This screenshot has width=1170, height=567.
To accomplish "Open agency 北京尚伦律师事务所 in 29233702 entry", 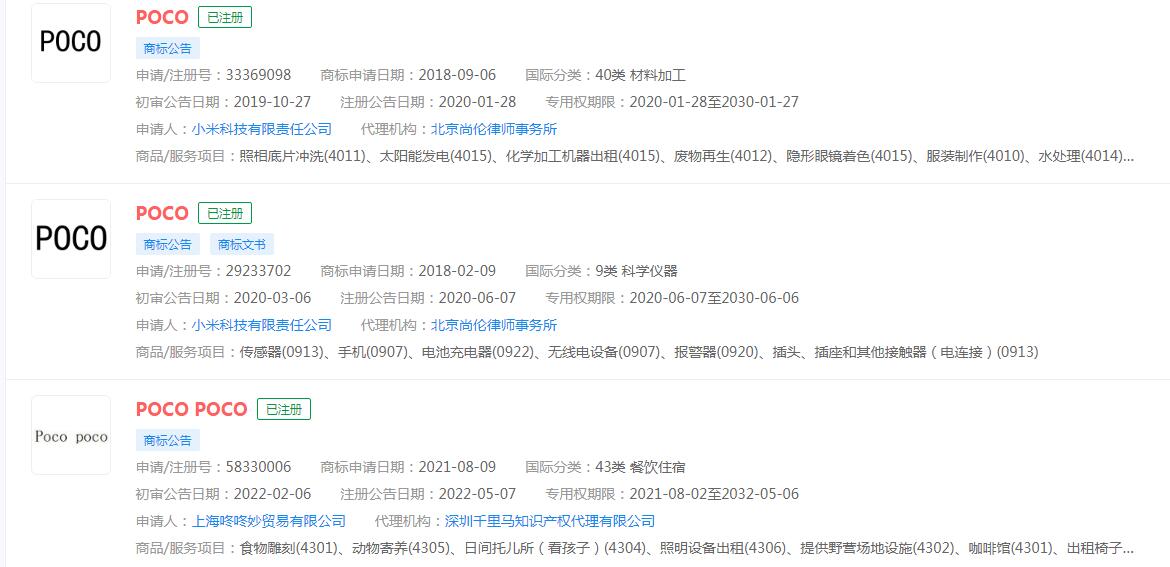I will point(494,325).
